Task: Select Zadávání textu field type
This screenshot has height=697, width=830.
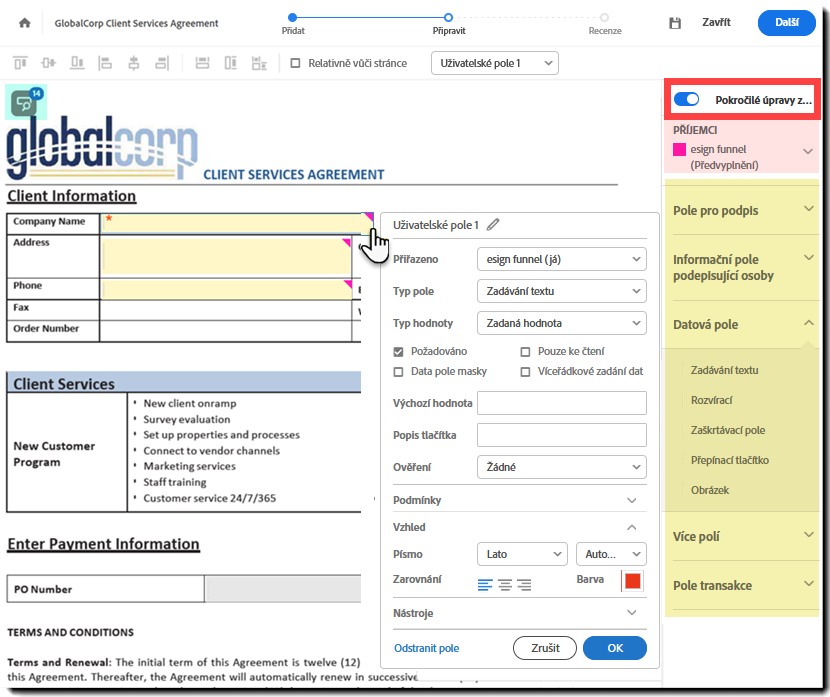Action: tap(724, 370)
